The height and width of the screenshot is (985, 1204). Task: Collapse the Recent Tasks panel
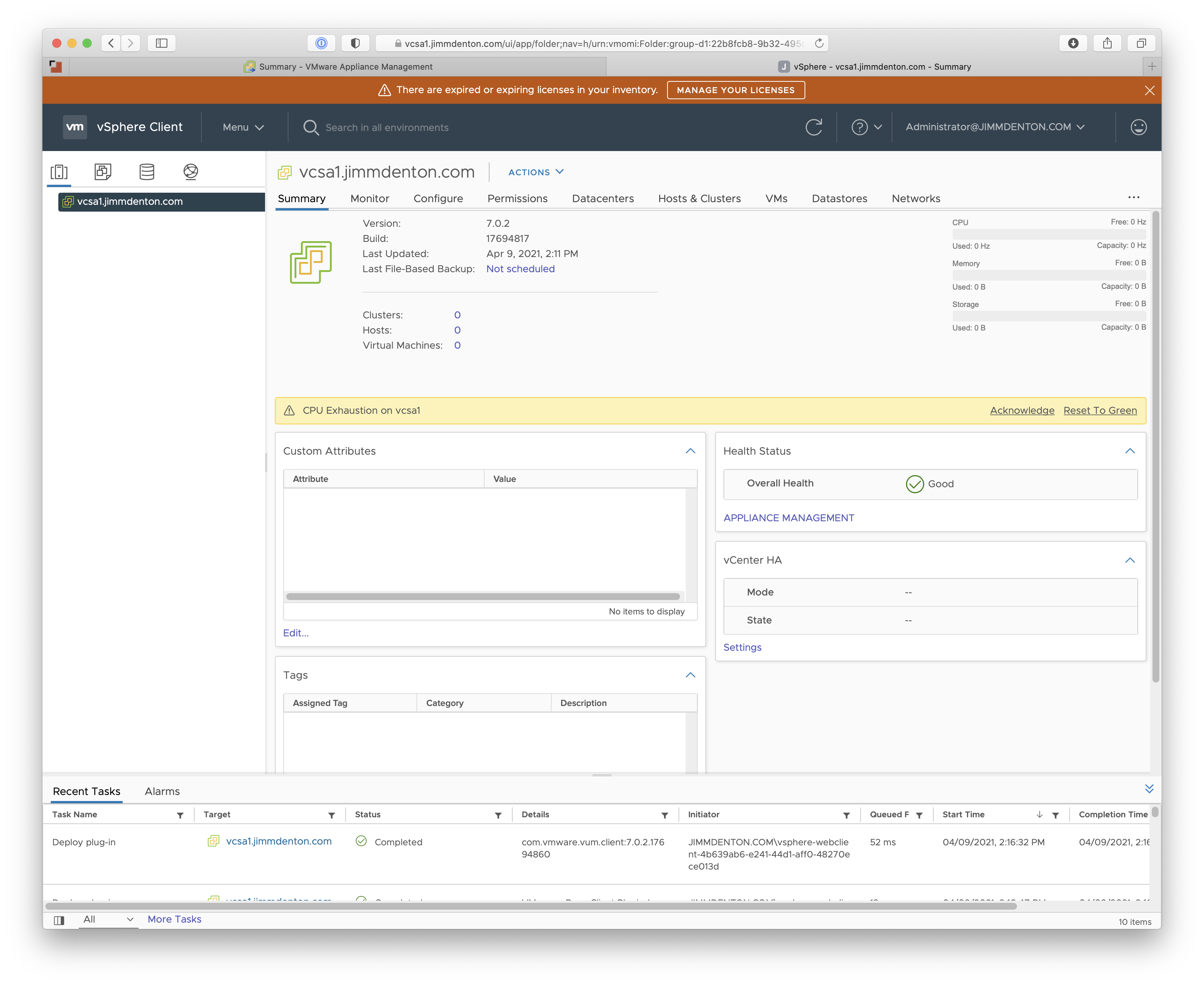coord(1149,789)
